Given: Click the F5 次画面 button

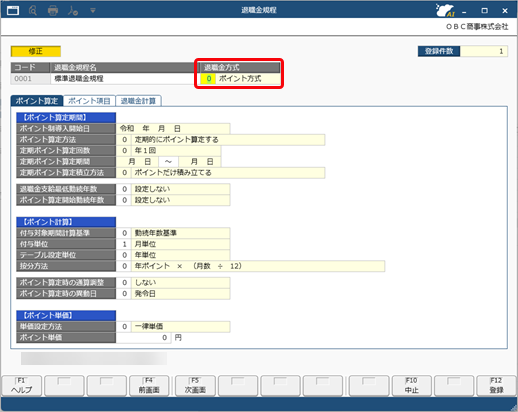Looking at the screenshot, I should coord(195,386).
